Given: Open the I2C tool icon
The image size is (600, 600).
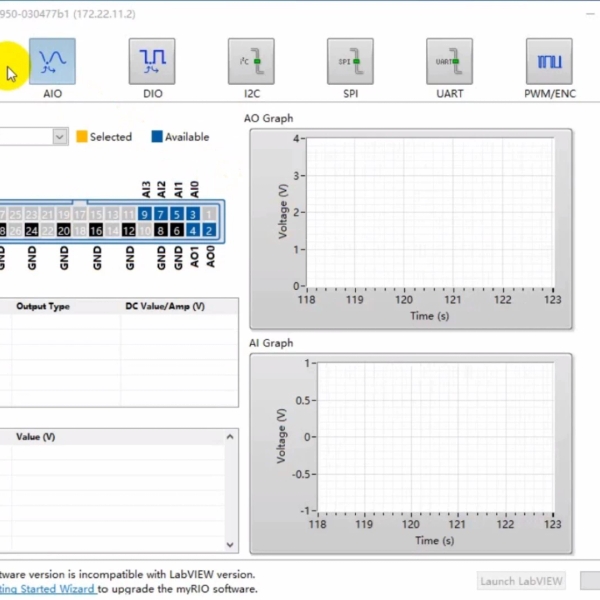Looking at the screenshot, I should pyautogui.click(x=251, y=61).
